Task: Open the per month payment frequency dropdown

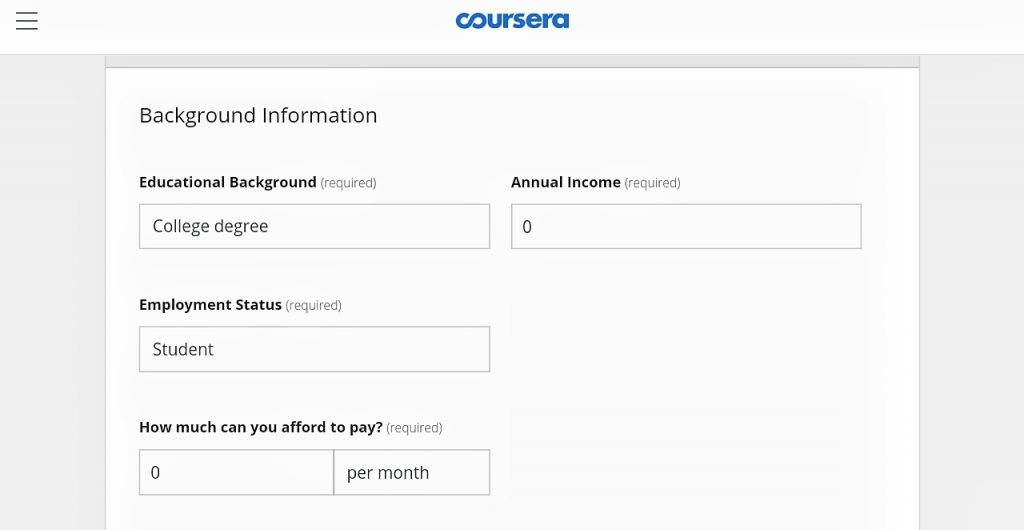Action: [x=411, y=473]
